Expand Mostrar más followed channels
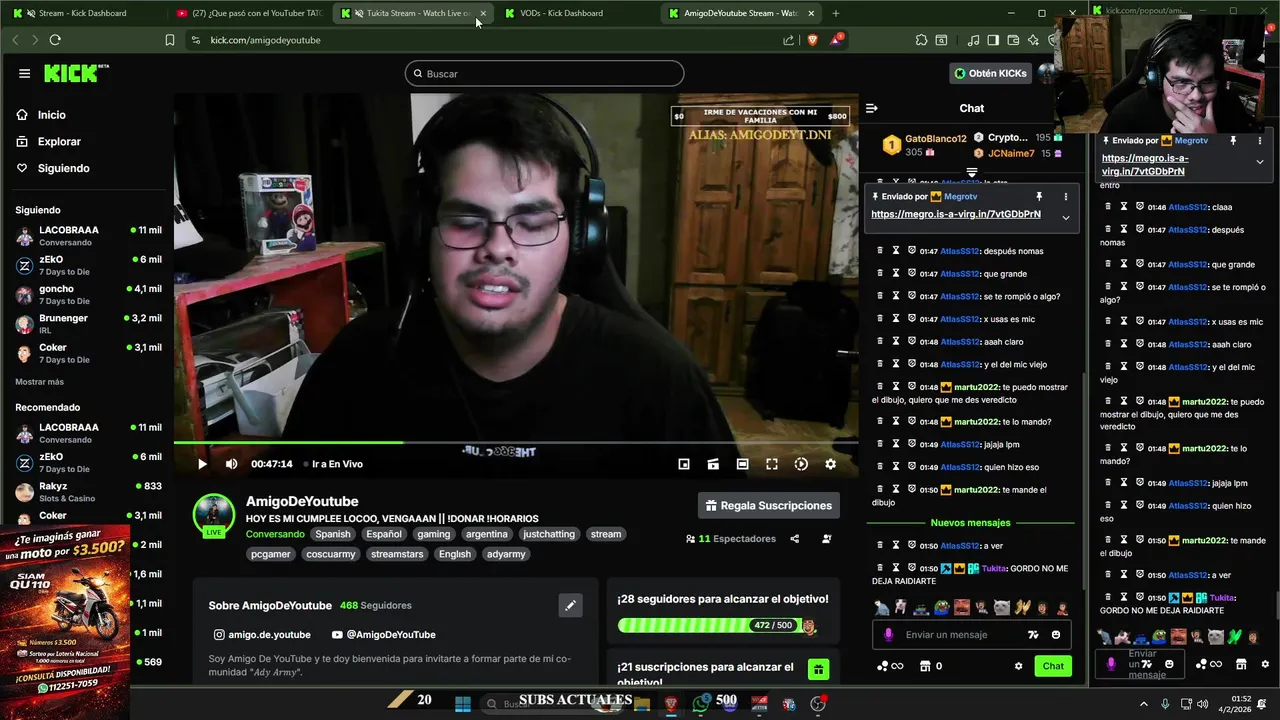The image size is (1280, 720). pyautogui.click(x=39, y=382)
